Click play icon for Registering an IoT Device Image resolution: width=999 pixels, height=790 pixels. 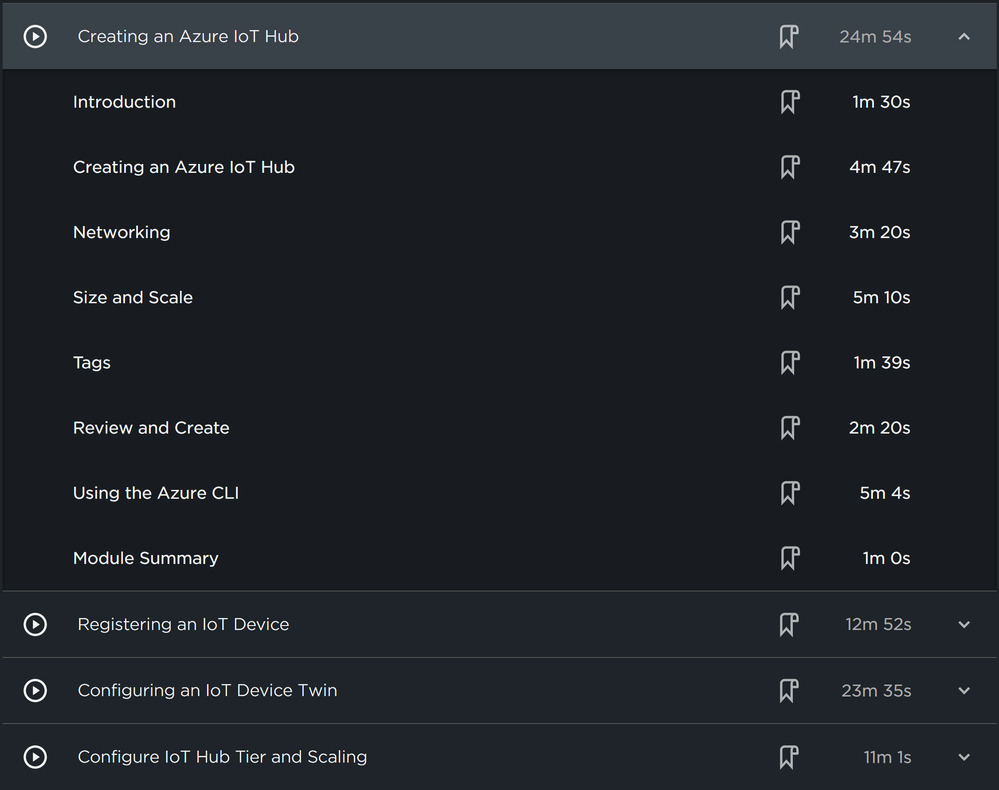pyautogui.click(x=35, y=625)
